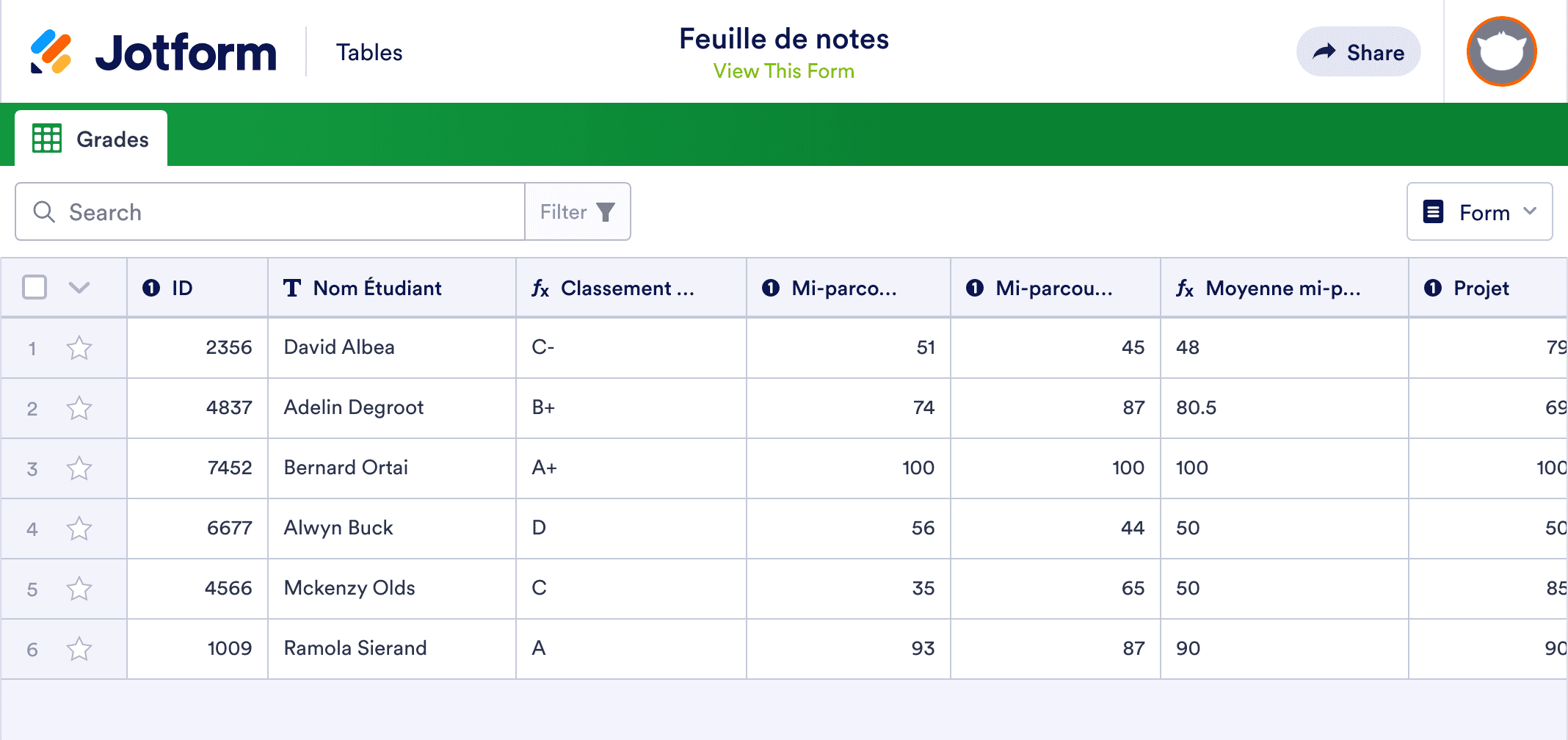Viewport: 1568px width, 740px height.
Task: Open the View This Form link
Action: tap(784, 70)
